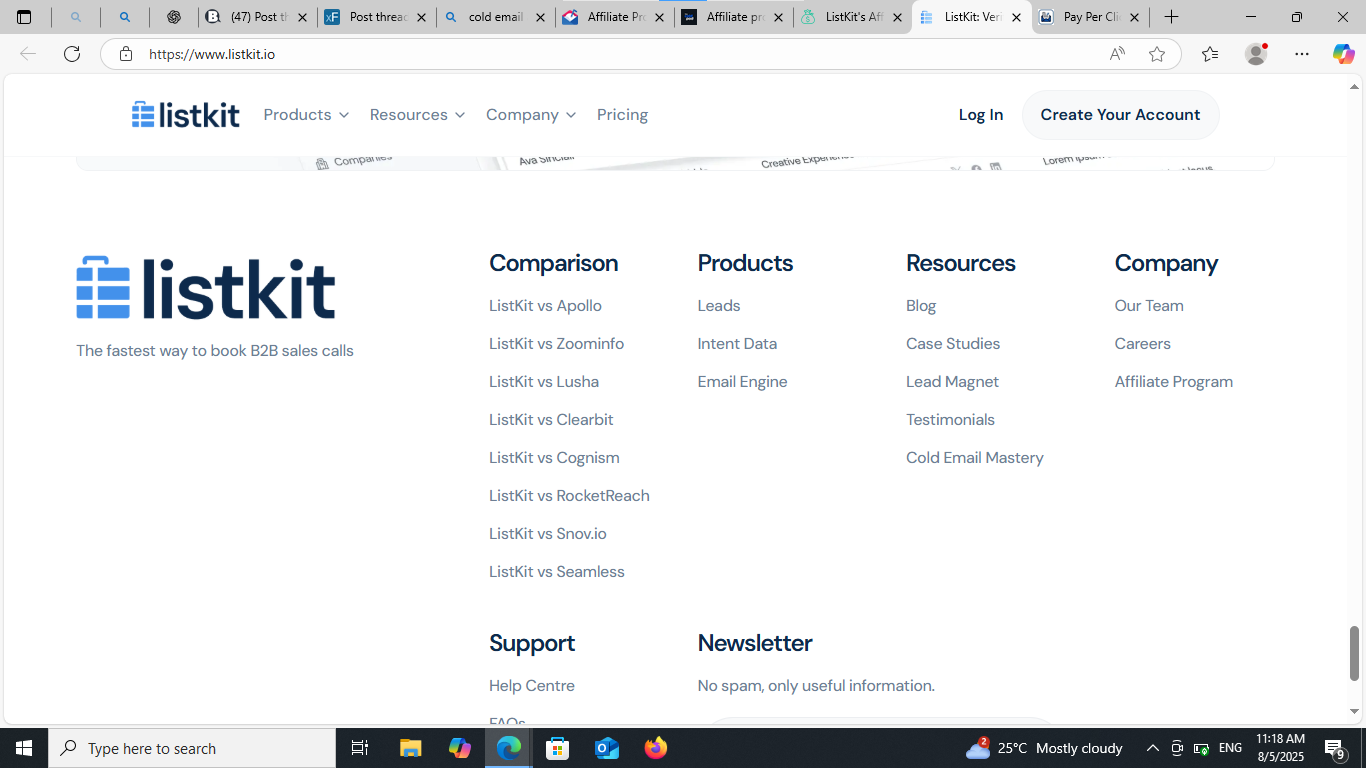This screenshot has height=768, width=1366.
Task: Close the Pay Per Click tab
Action: point(1134,17)
